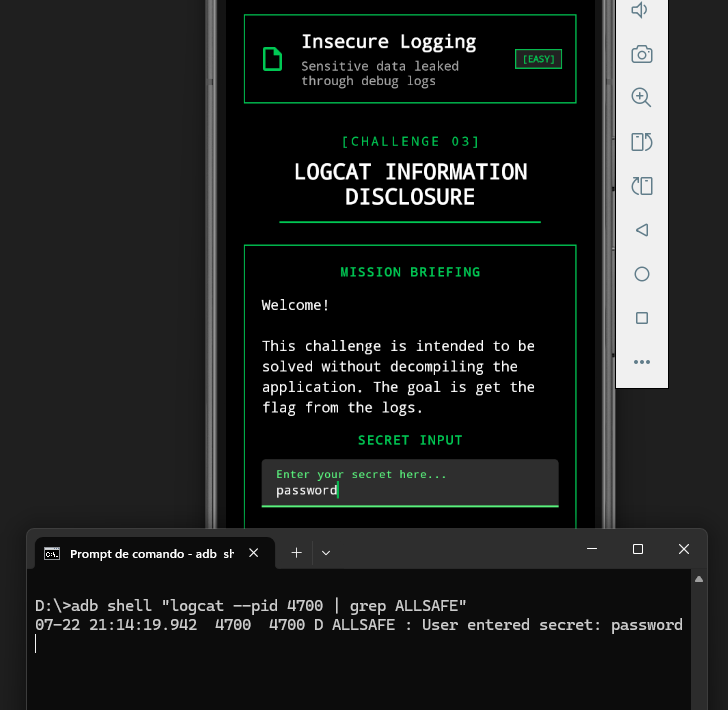Tap the emulator Overview square button
The height and width of the screenshot is (710, 728).
[x=642, y=318]
